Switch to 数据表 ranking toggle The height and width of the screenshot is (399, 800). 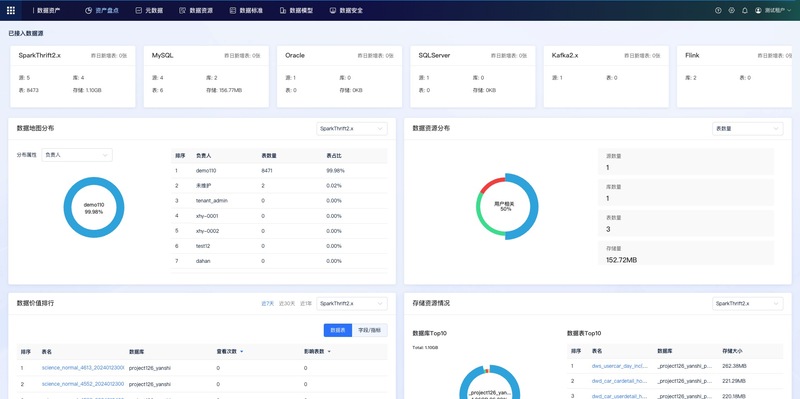pyautogui.click(x=338, y=330)
